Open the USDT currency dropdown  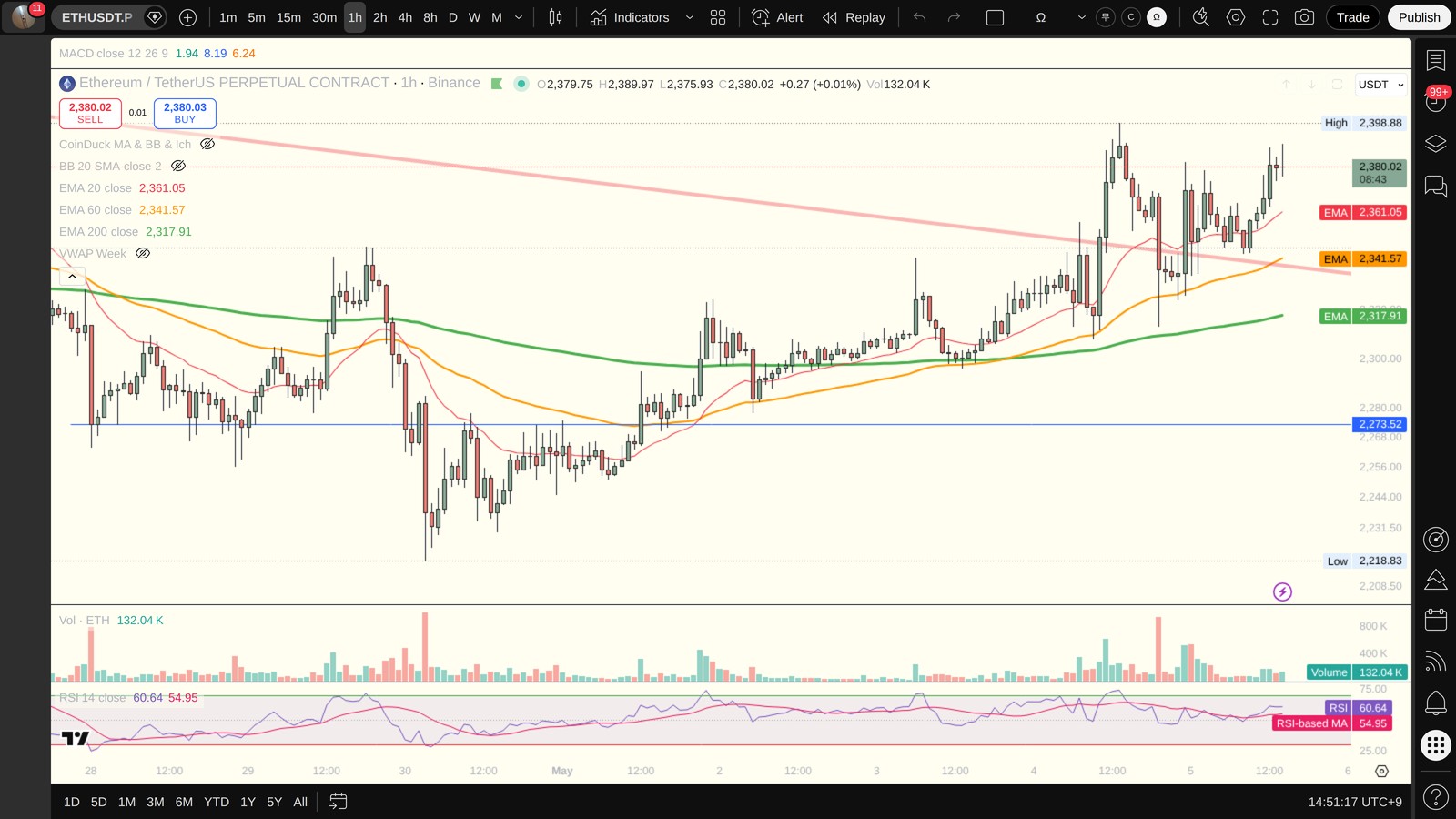point(1380,85)
